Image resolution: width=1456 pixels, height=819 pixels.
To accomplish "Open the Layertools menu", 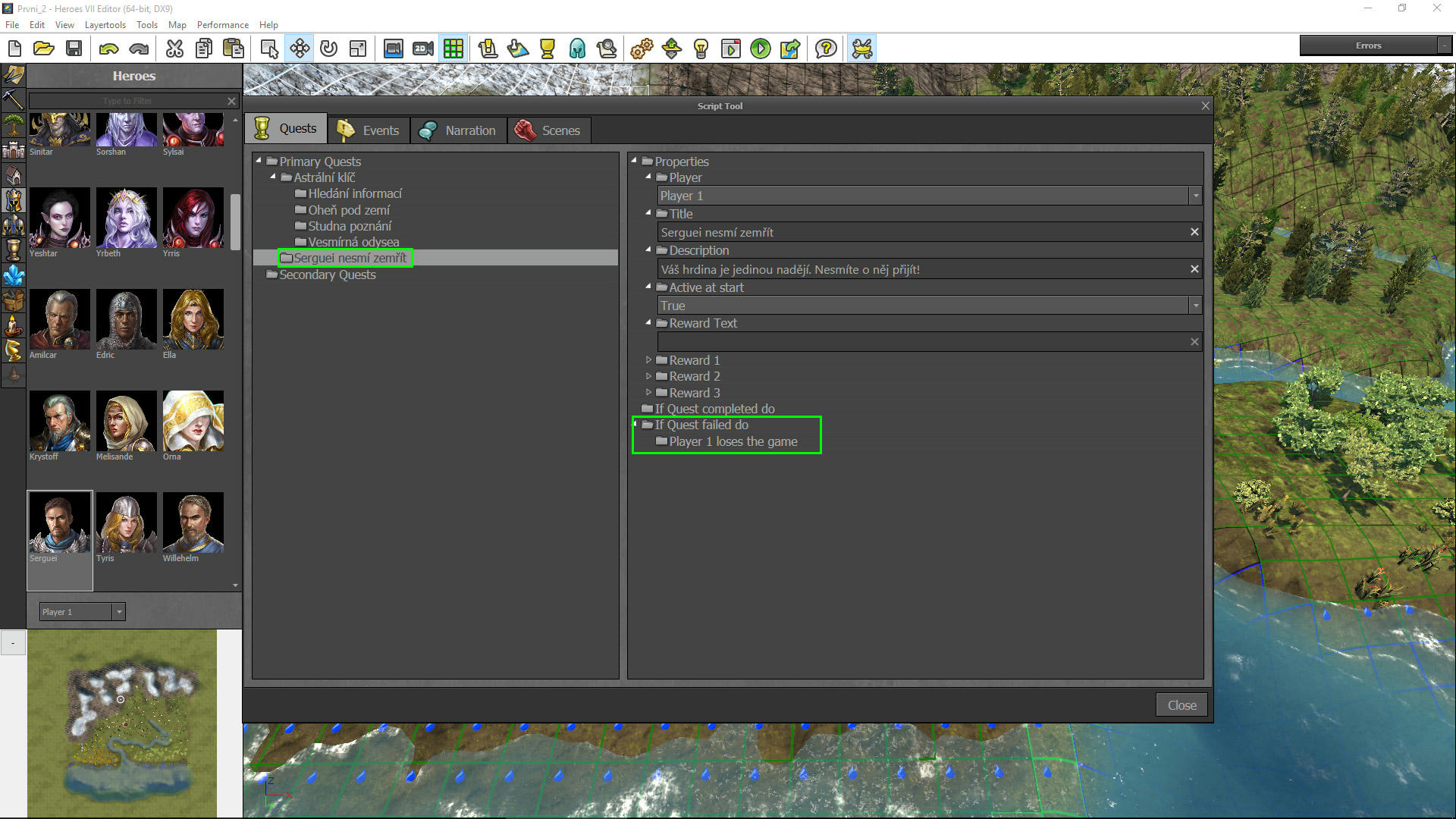I will [105, 25].
